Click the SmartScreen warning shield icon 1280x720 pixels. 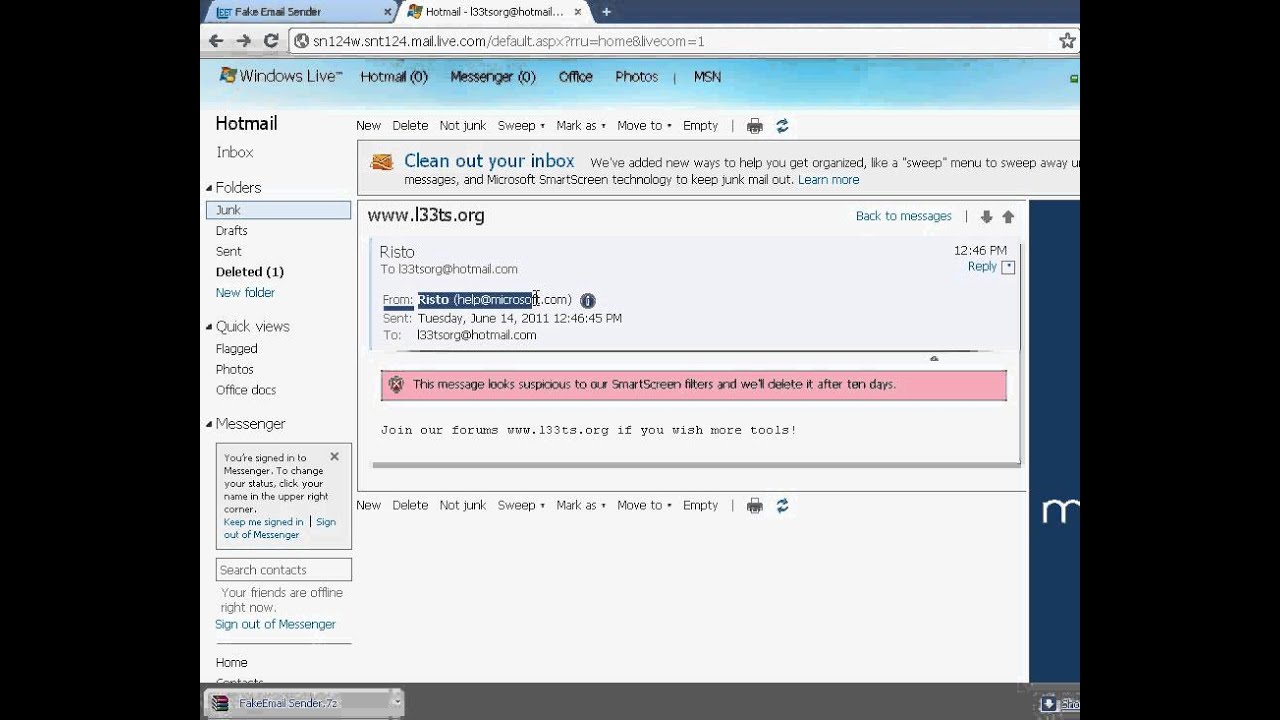(396, 384)
